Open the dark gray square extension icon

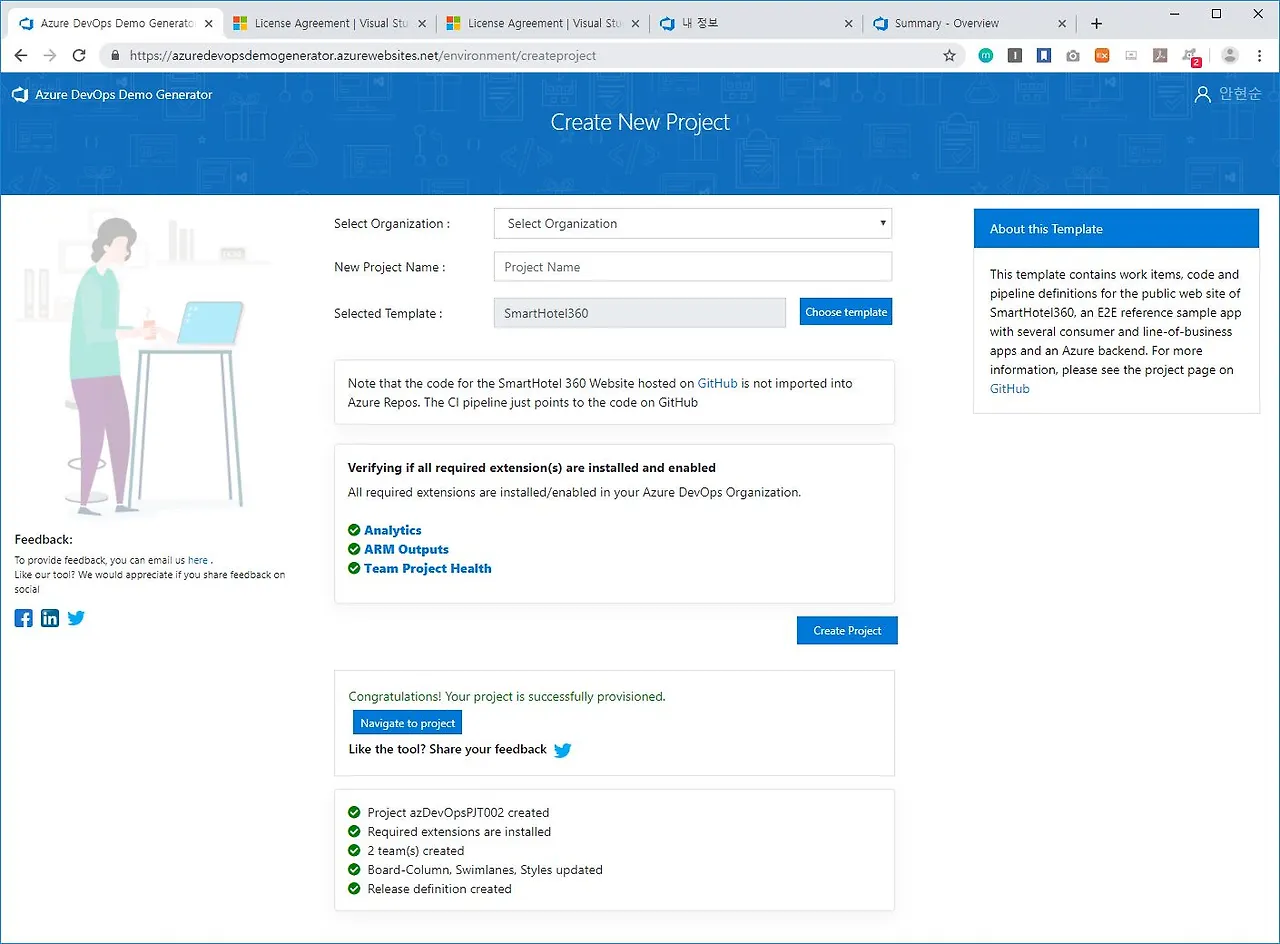1015,56
